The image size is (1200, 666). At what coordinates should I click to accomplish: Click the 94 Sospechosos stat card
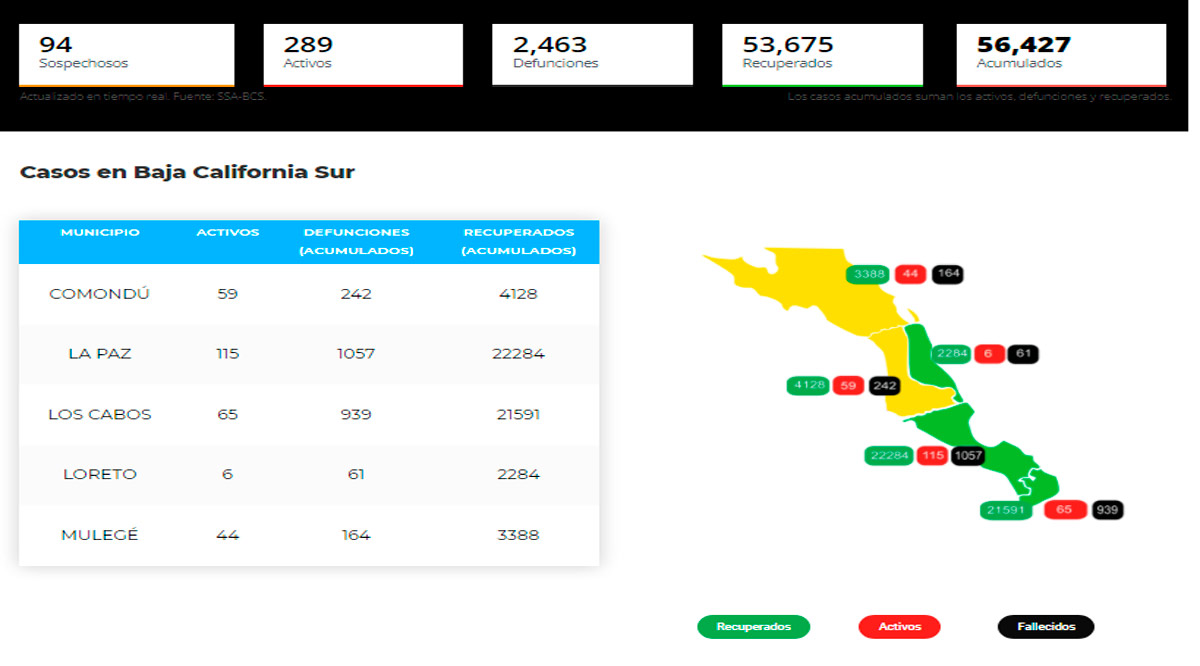click(x=127, y=55)
